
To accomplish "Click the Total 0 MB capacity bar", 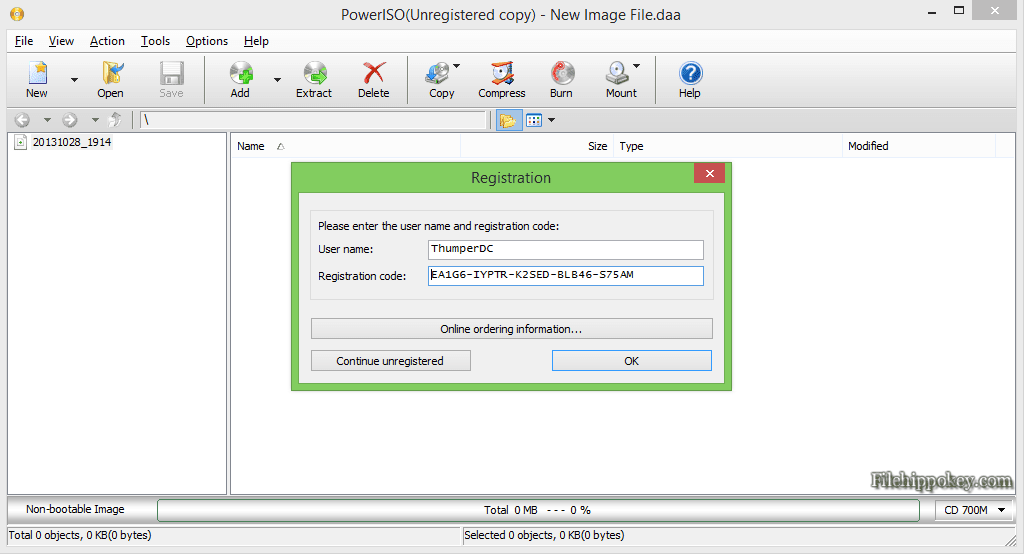I will click(538, 510).
